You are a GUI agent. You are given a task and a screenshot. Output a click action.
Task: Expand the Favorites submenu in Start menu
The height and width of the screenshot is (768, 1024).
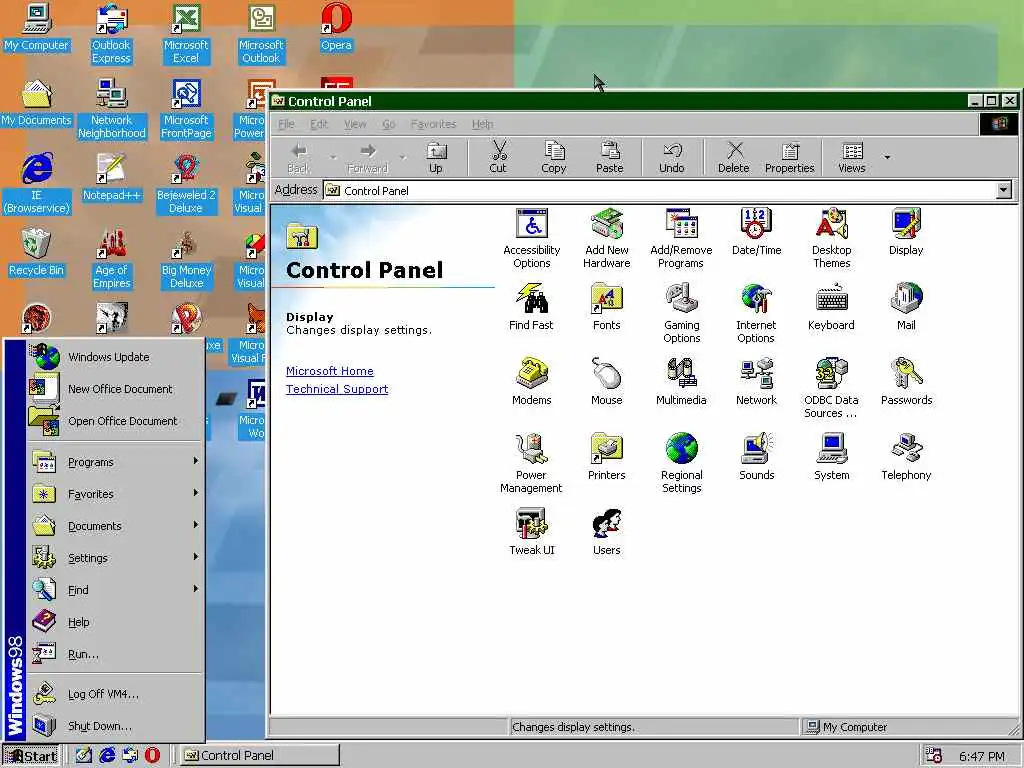(x=115, y=494)
